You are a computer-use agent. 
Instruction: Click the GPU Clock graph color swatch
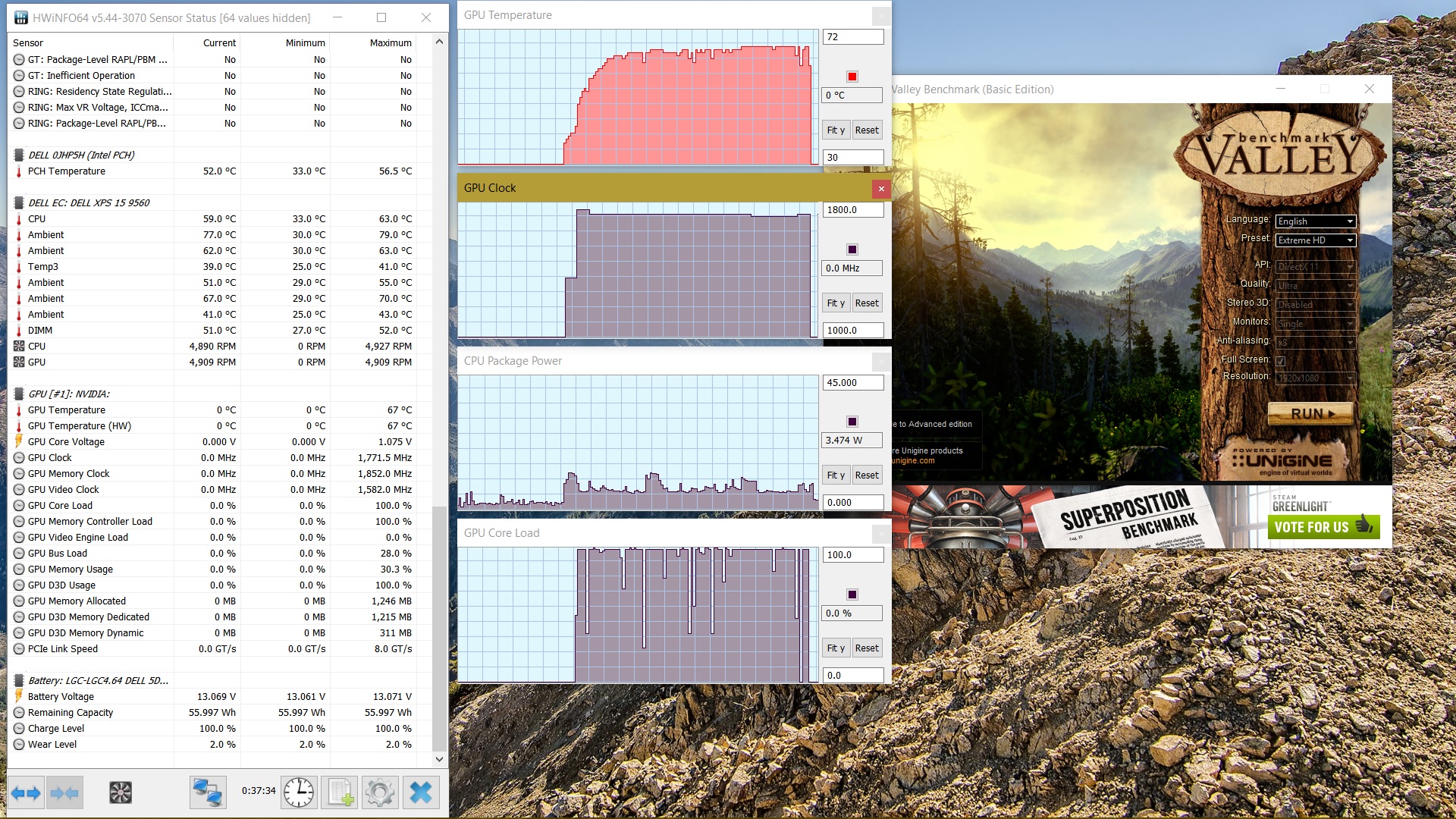852,249
